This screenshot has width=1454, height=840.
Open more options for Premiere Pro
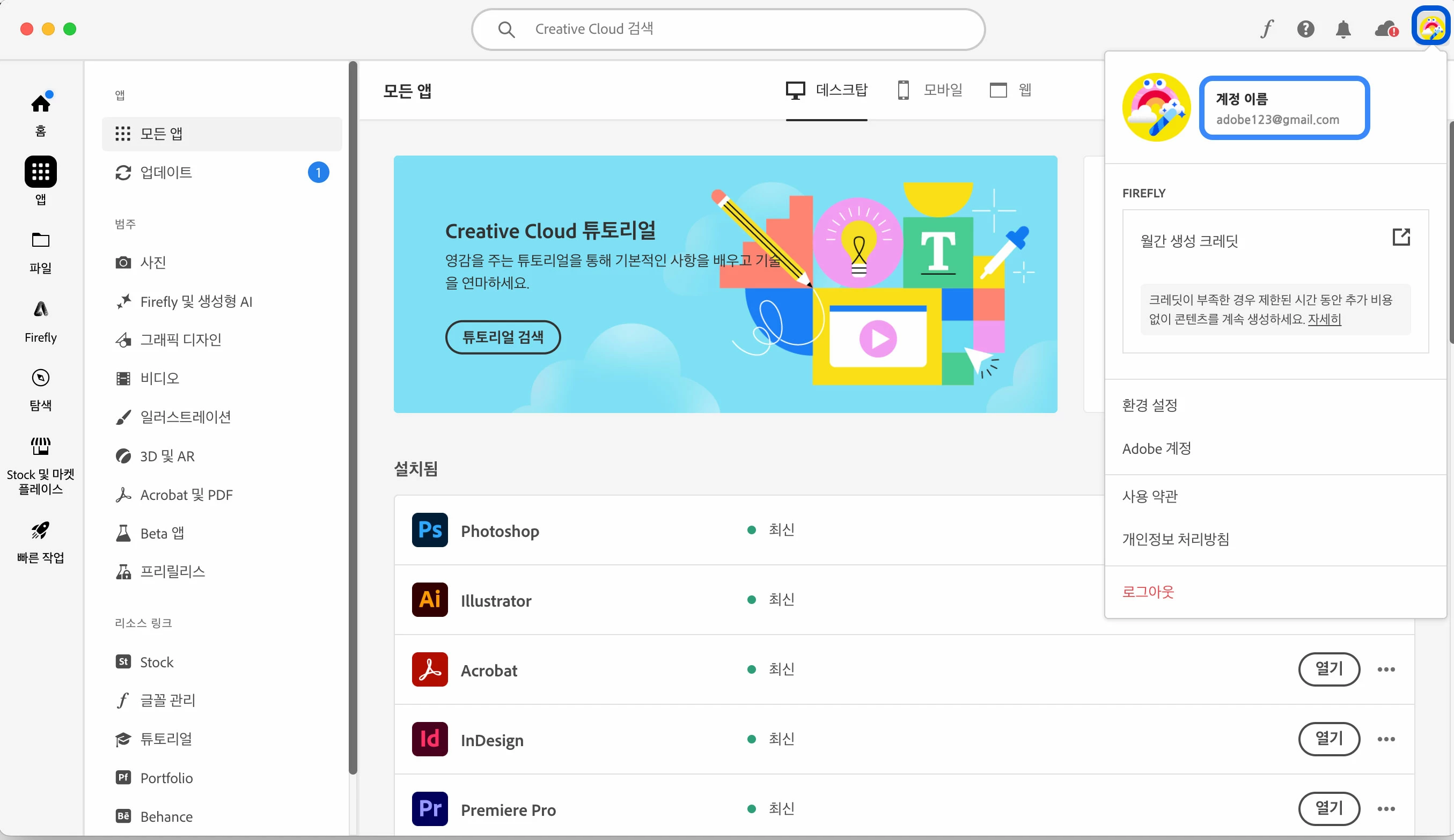(1386, 809)
